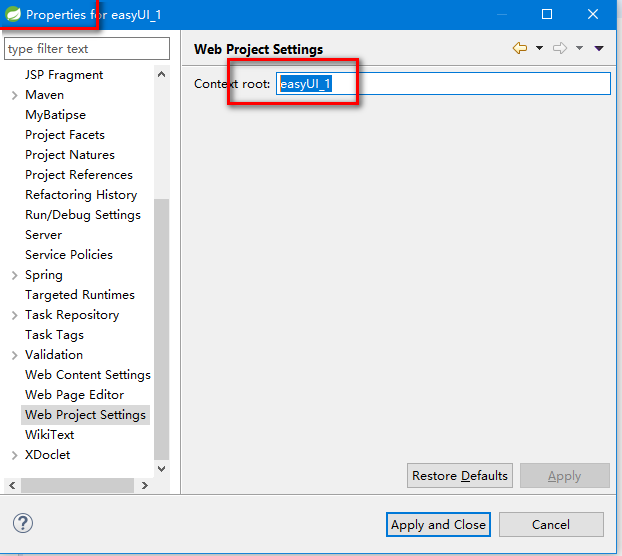The width and height of the screenshot is (622, 556).
Task: Click the back navigation arrow icon
Action: [519, 48]
